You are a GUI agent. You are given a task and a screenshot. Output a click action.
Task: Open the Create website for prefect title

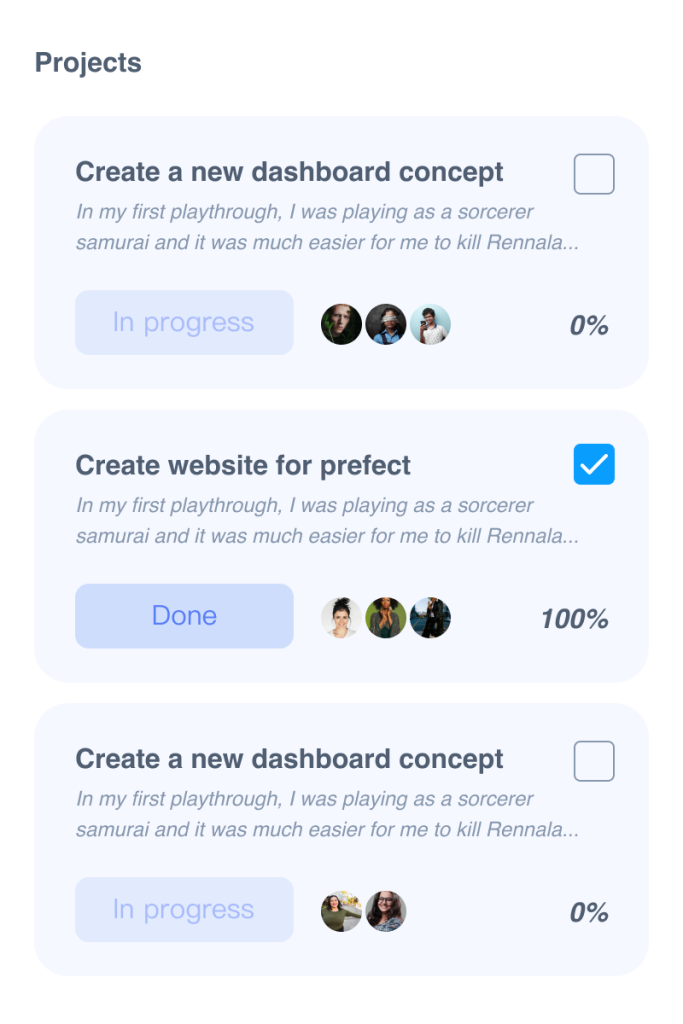click(x=243, y=466)
